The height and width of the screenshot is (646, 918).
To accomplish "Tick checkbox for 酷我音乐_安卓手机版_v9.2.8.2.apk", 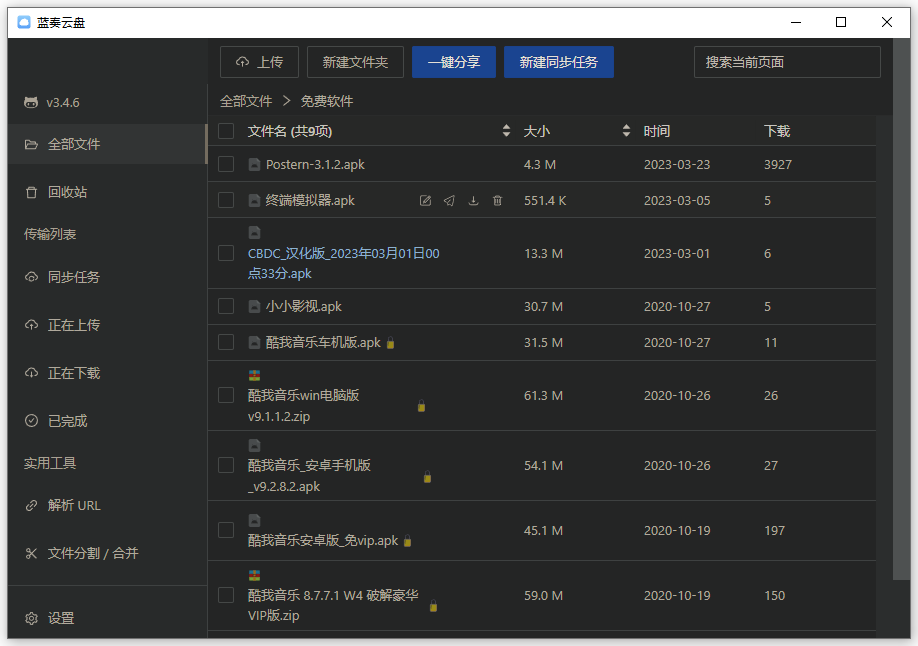I will tap(226, 465).
